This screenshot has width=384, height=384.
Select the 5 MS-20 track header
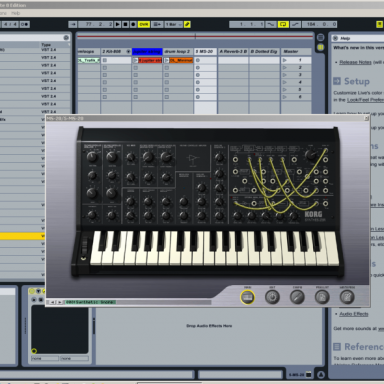coord(205,51)
